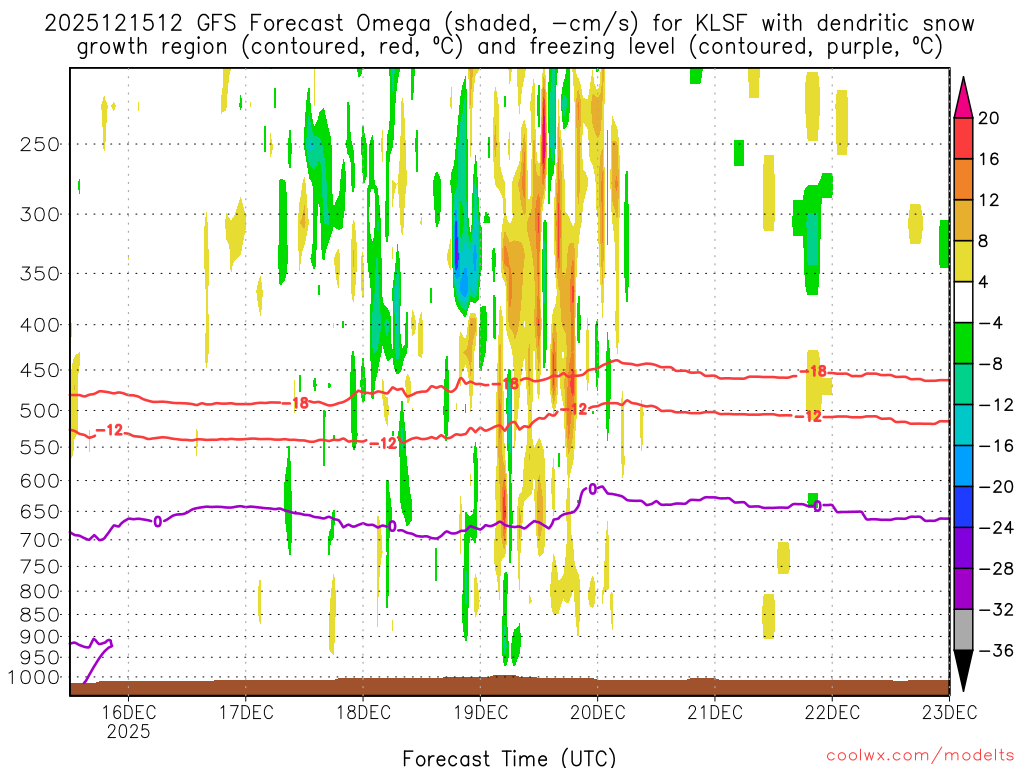
Task: Click the 19DEC date label
Action: click(x=481, y=712)
